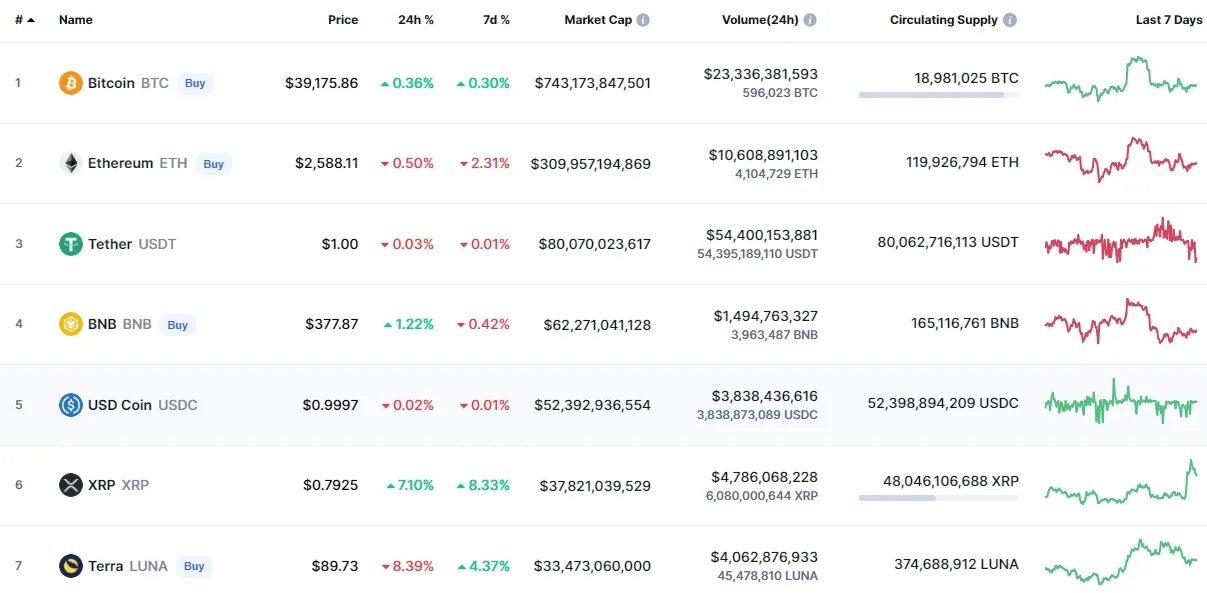The width and height of the screenshot is (1207, 593).
Task: Click Ethereum price $2,588.11
Action: pos(326,163)
